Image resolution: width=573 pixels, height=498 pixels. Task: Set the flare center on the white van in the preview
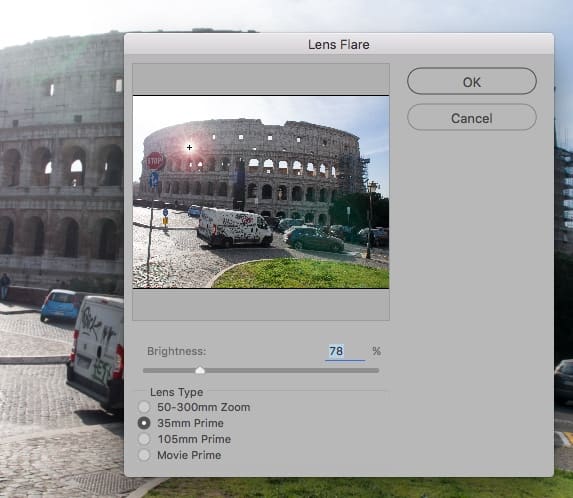click(234, 228)
